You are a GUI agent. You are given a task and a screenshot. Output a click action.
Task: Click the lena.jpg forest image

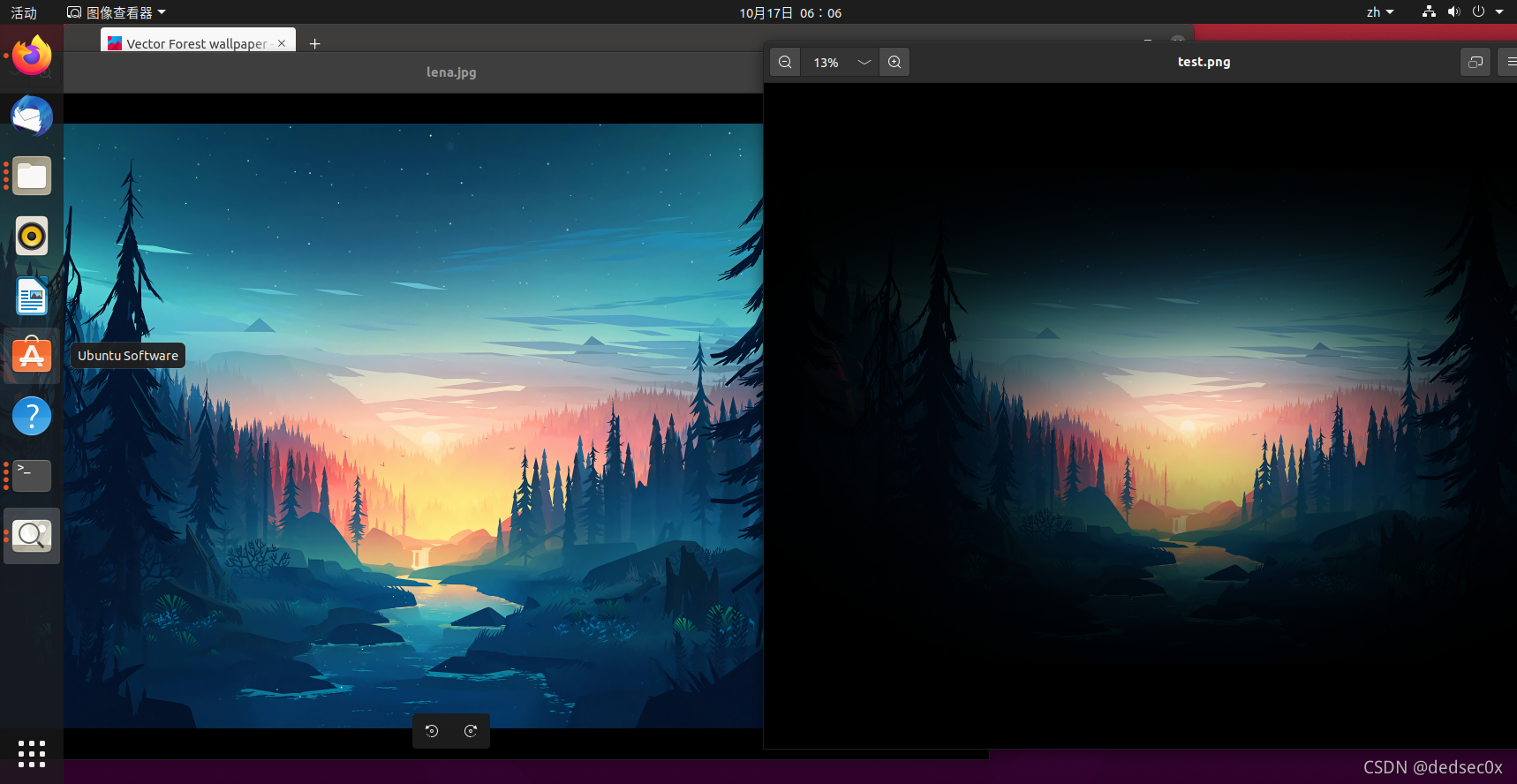[x=413, y=426]
